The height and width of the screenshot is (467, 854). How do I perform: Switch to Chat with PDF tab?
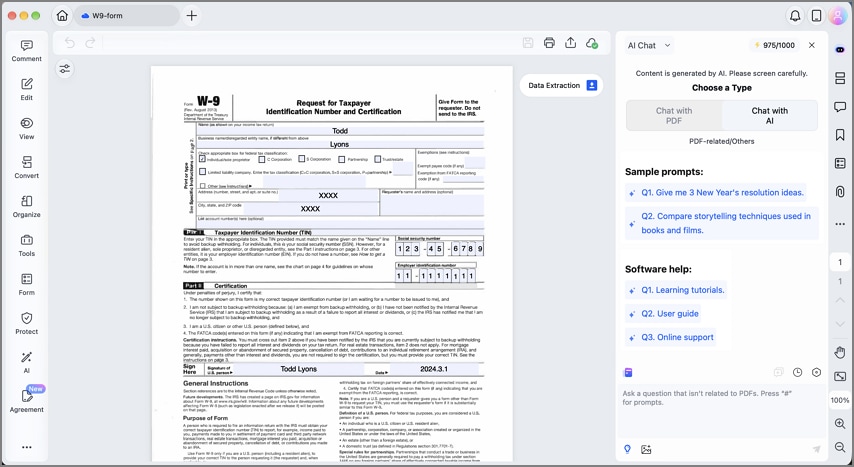coord(674,116)
